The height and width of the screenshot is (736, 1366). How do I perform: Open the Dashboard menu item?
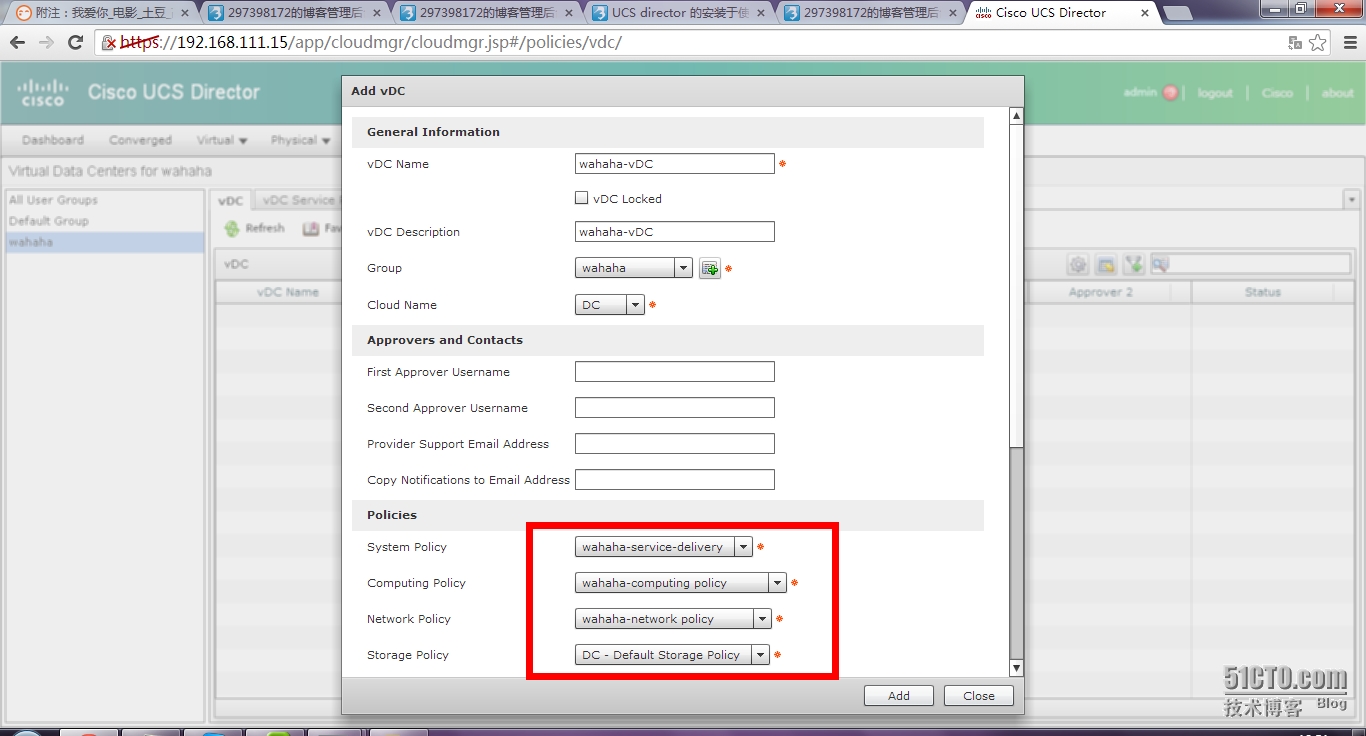click(53, 140)
